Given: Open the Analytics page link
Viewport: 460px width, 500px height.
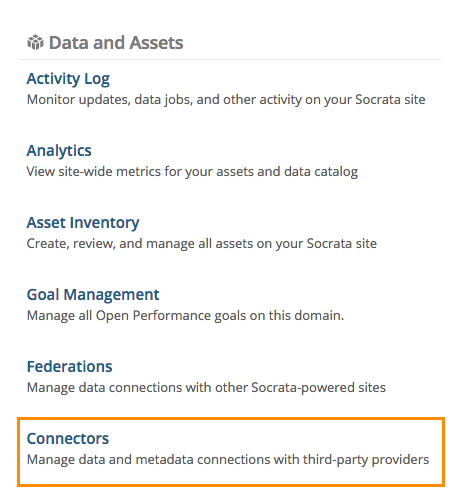Looking at the screenshot, I should tap(59, 151).
